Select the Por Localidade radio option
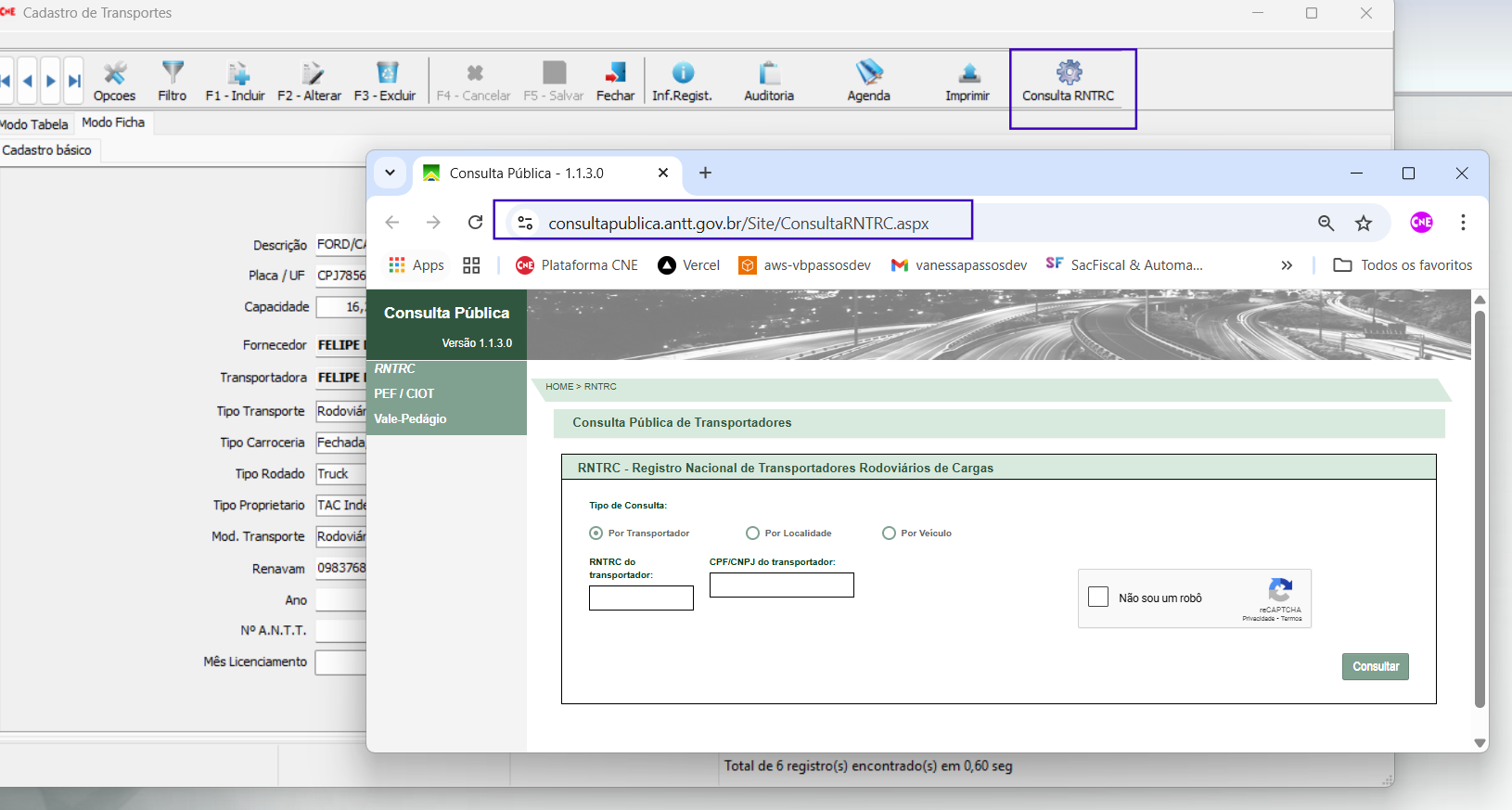 pyautogui.click(x=752, y=534)
